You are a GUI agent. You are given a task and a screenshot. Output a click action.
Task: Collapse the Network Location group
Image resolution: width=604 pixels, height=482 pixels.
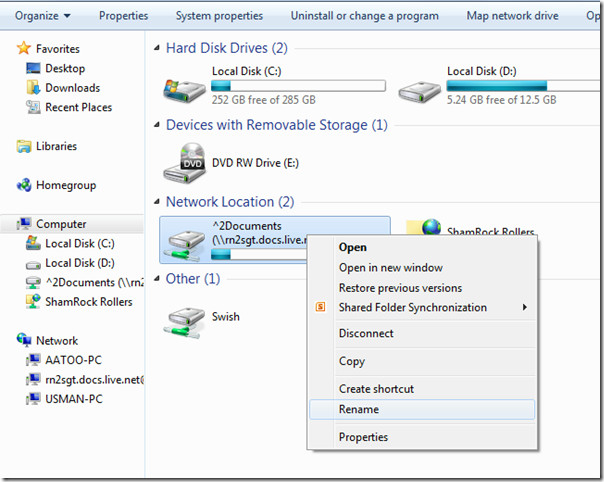click(x=158, y=202)
